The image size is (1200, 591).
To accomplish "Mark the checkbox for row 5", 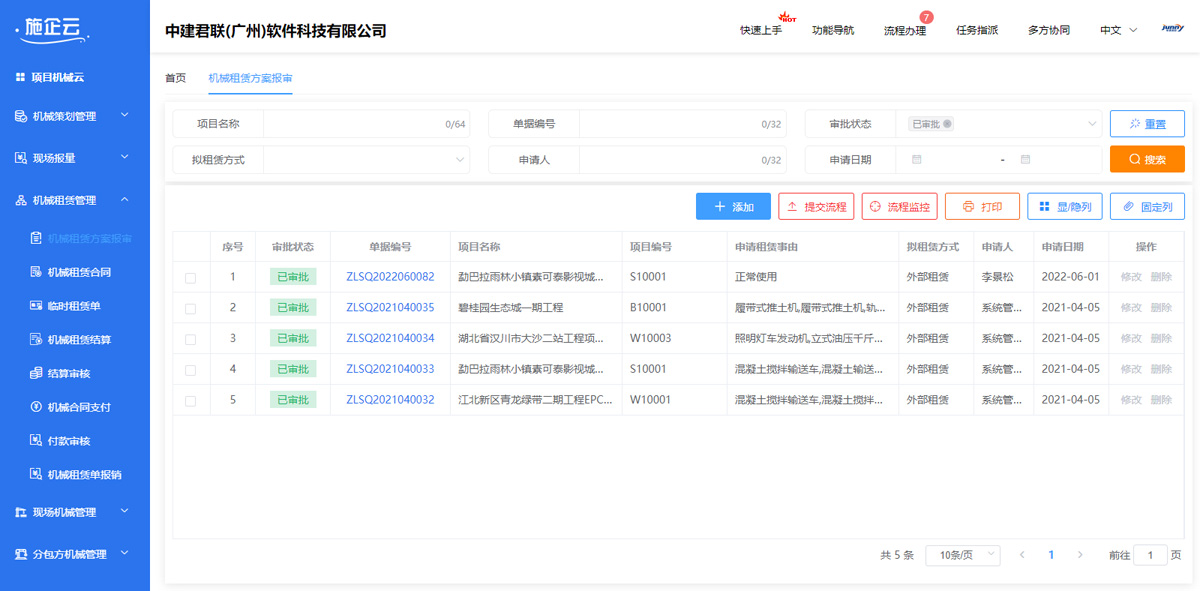I will (x=190, y=401).
